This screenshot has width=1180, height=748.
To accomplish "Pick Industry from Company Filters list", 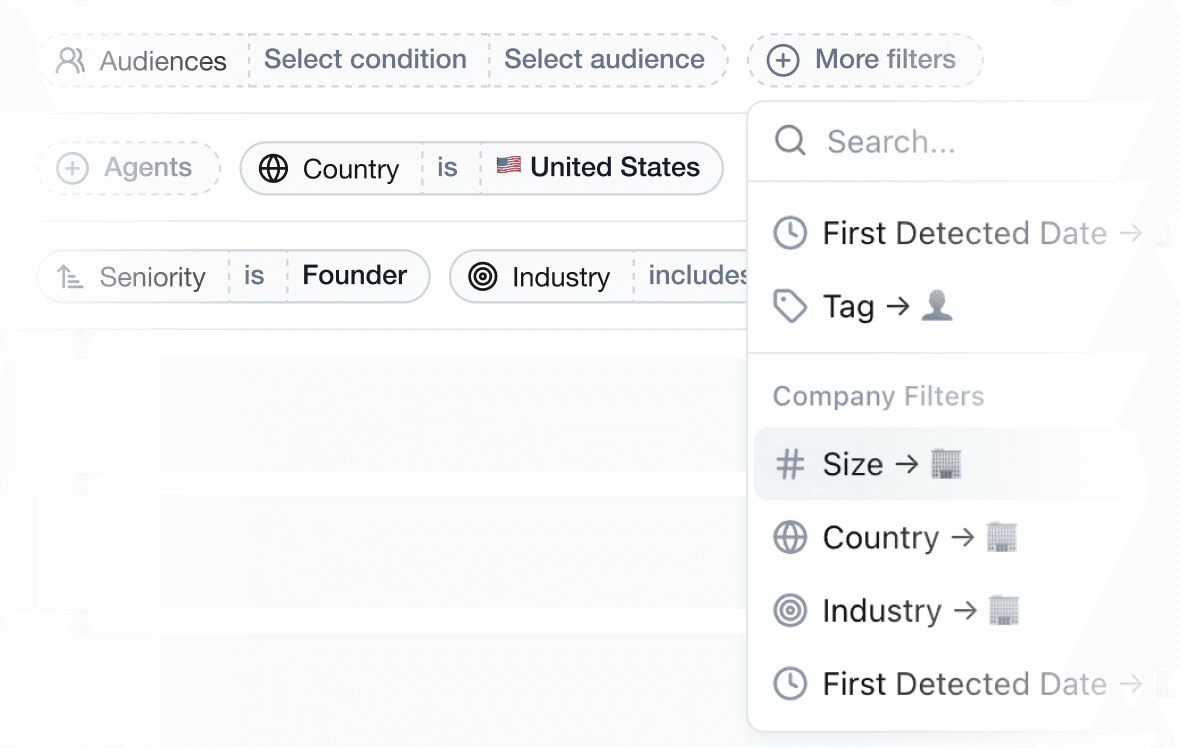I will point(881,611).
